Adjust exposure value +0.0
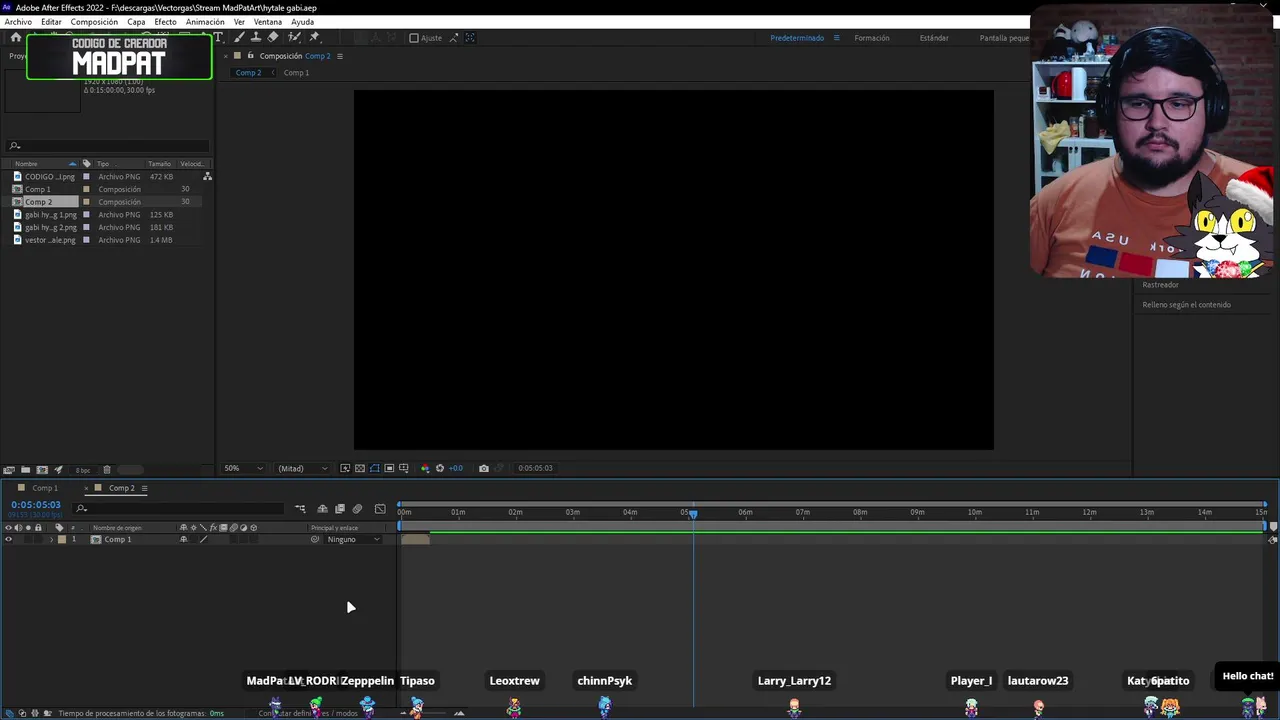Screen dimensions: 1280x720 (x=456, y=468)
